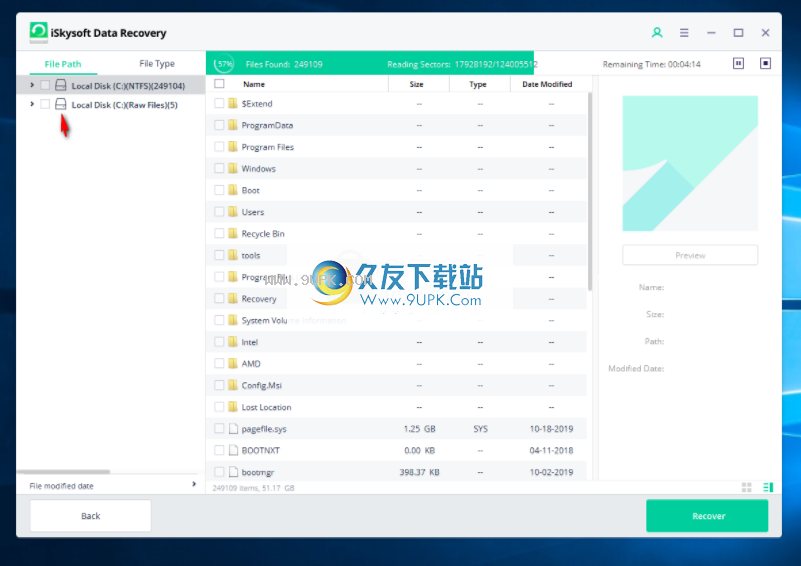Click the iSkysoft Data Recovery logo
This screenshot has height=566, width=801.
pos(38,31)
